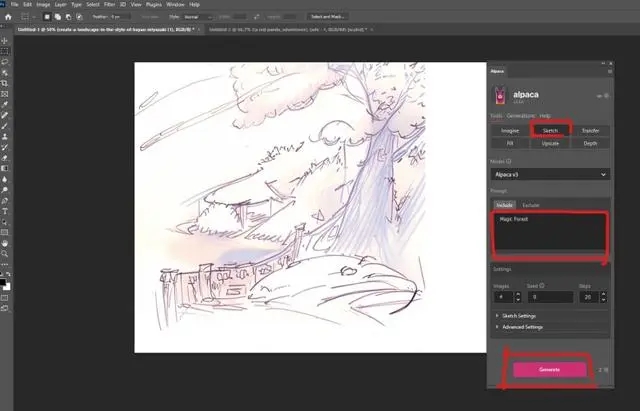This screenshot has height=411, width=640.
Task: Select the Horizontal Type tool
Action: click(4, 211)
